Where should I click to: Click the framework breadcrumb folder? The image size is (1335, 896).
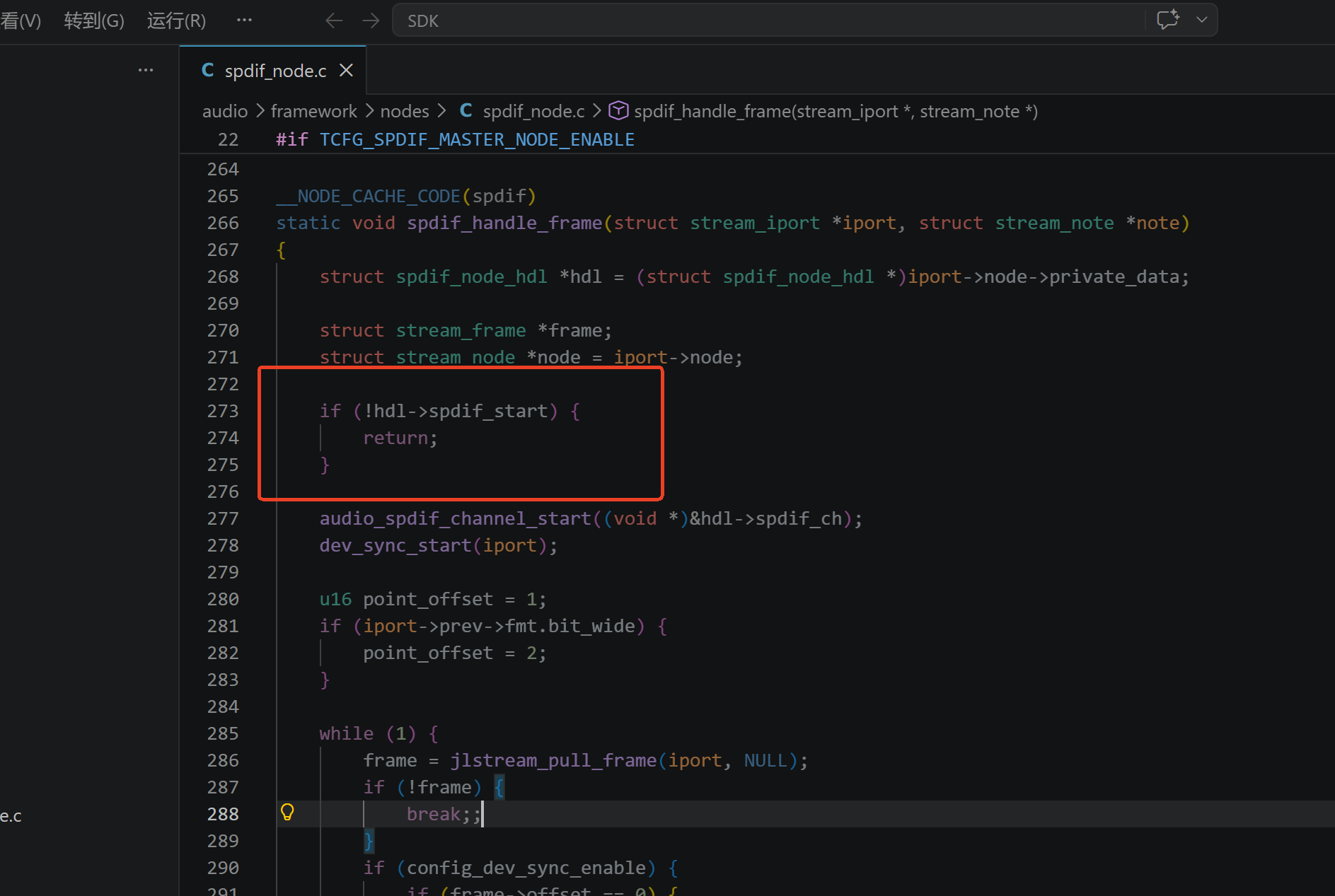314,111
